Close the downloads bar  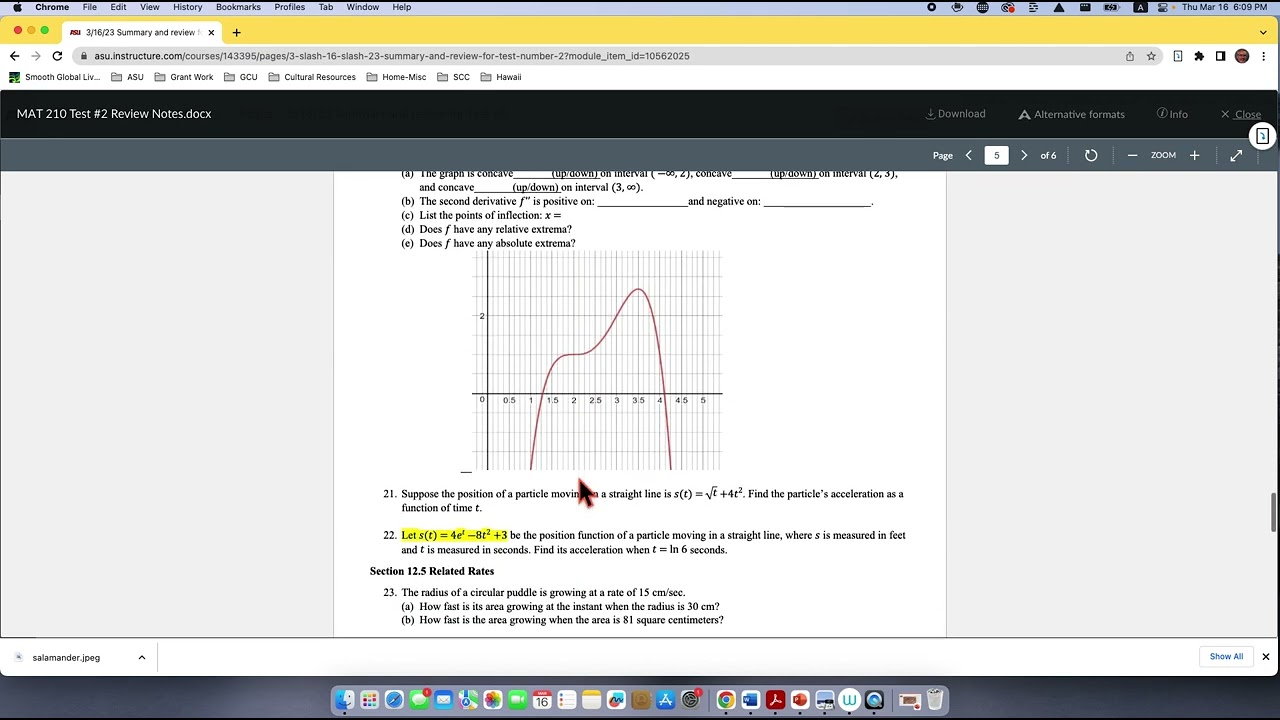click(x=1265, y=657)
